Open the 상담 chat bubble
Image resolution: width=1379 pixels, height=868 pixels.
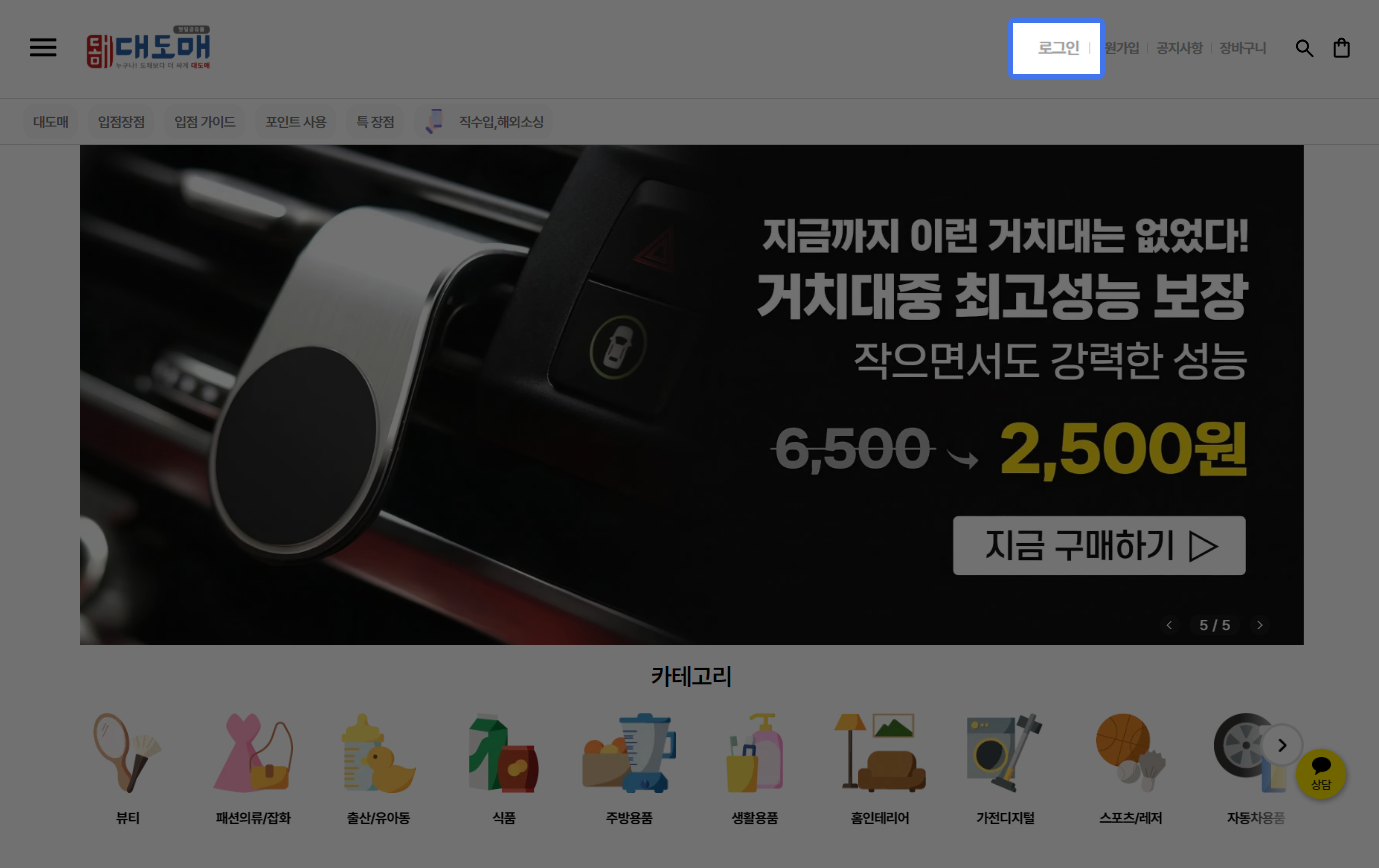1320,773
